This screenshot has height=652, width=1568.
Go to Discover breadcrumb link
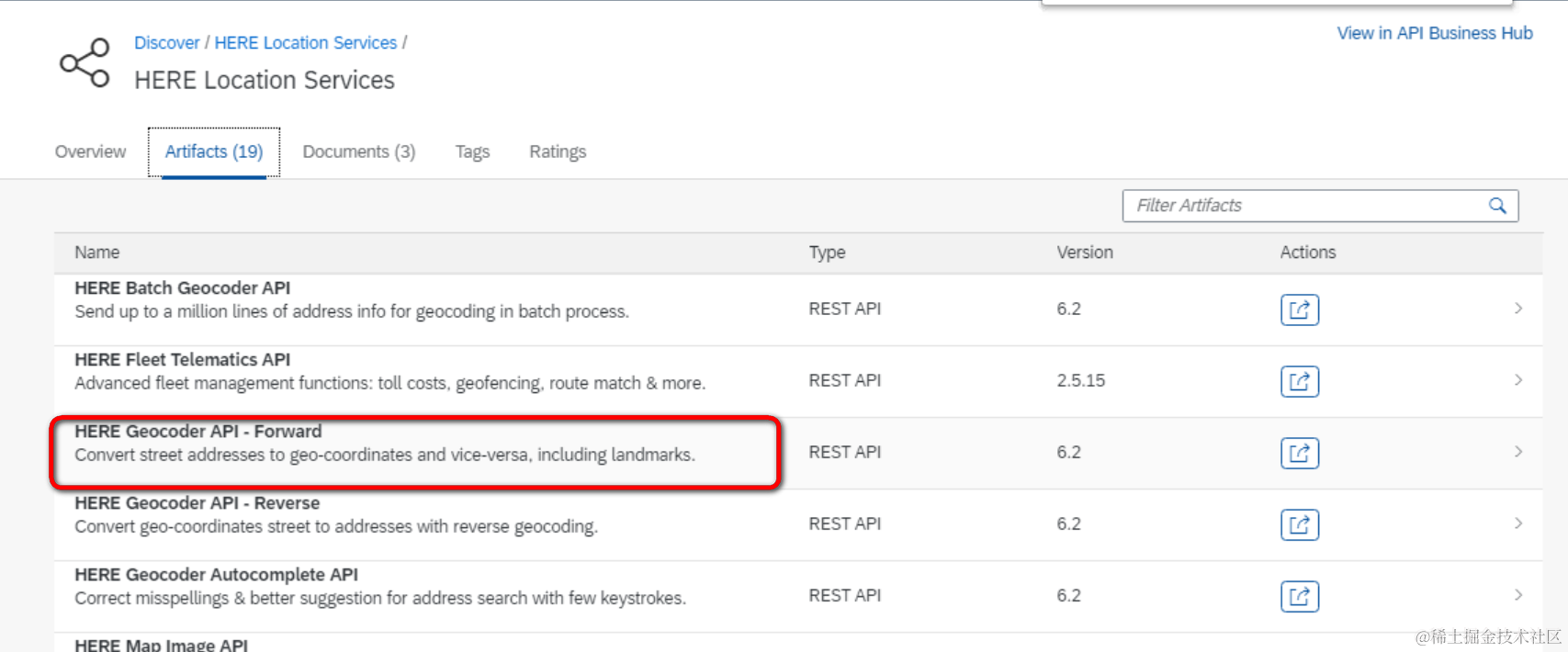point(166,43)
